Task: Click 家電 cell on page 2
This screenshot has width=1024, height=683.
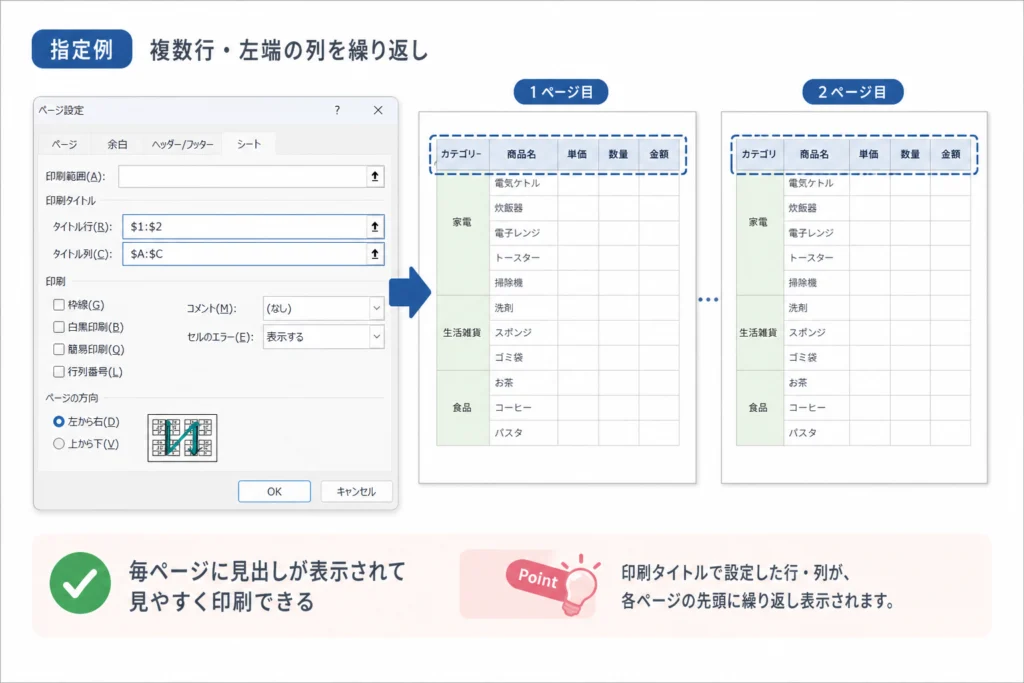Action: (x=758, y=222)
